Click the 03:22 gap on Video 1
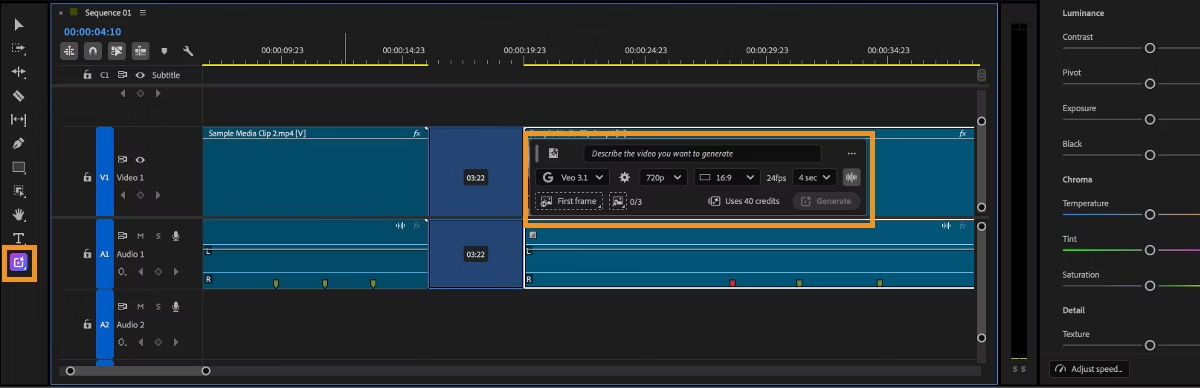Screen dimensions: 1200x388 (x=476, y=172)
